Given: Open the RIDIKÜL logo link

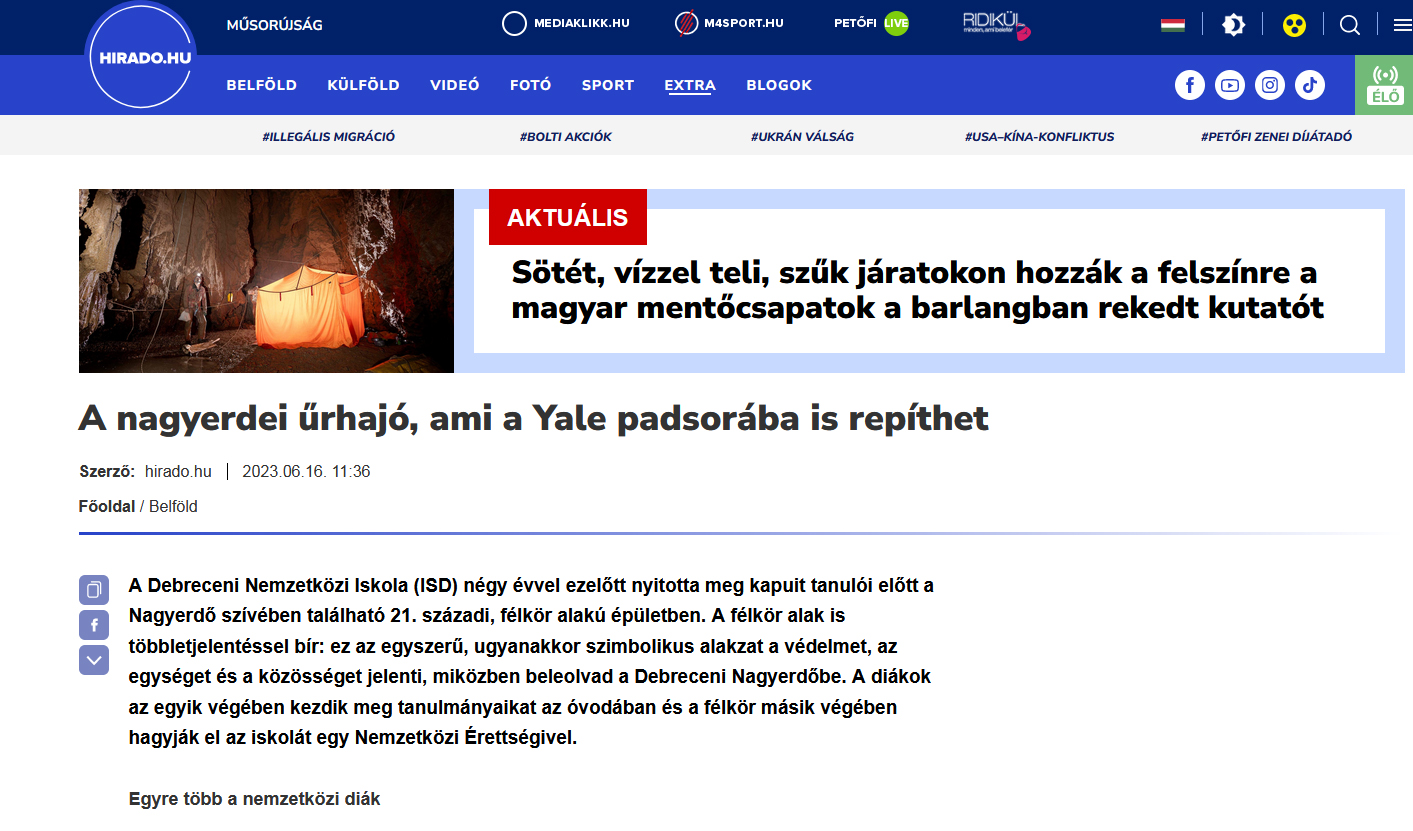Looking at the screenshot, I should click(x=996, y=25).
